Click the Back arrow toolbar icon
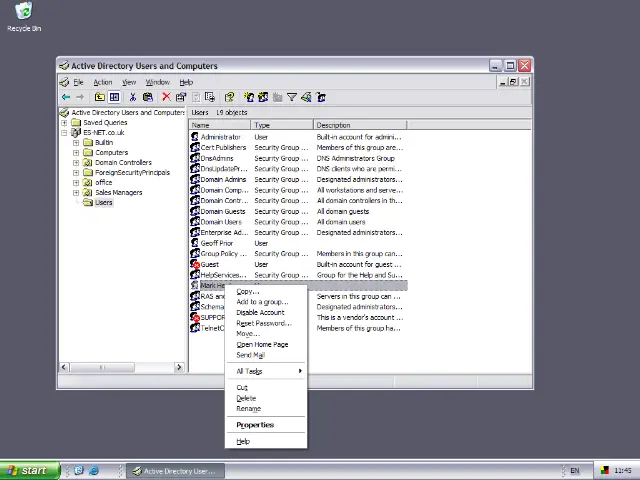This screenshot has height=480, width=640. [x=66, y=97]
